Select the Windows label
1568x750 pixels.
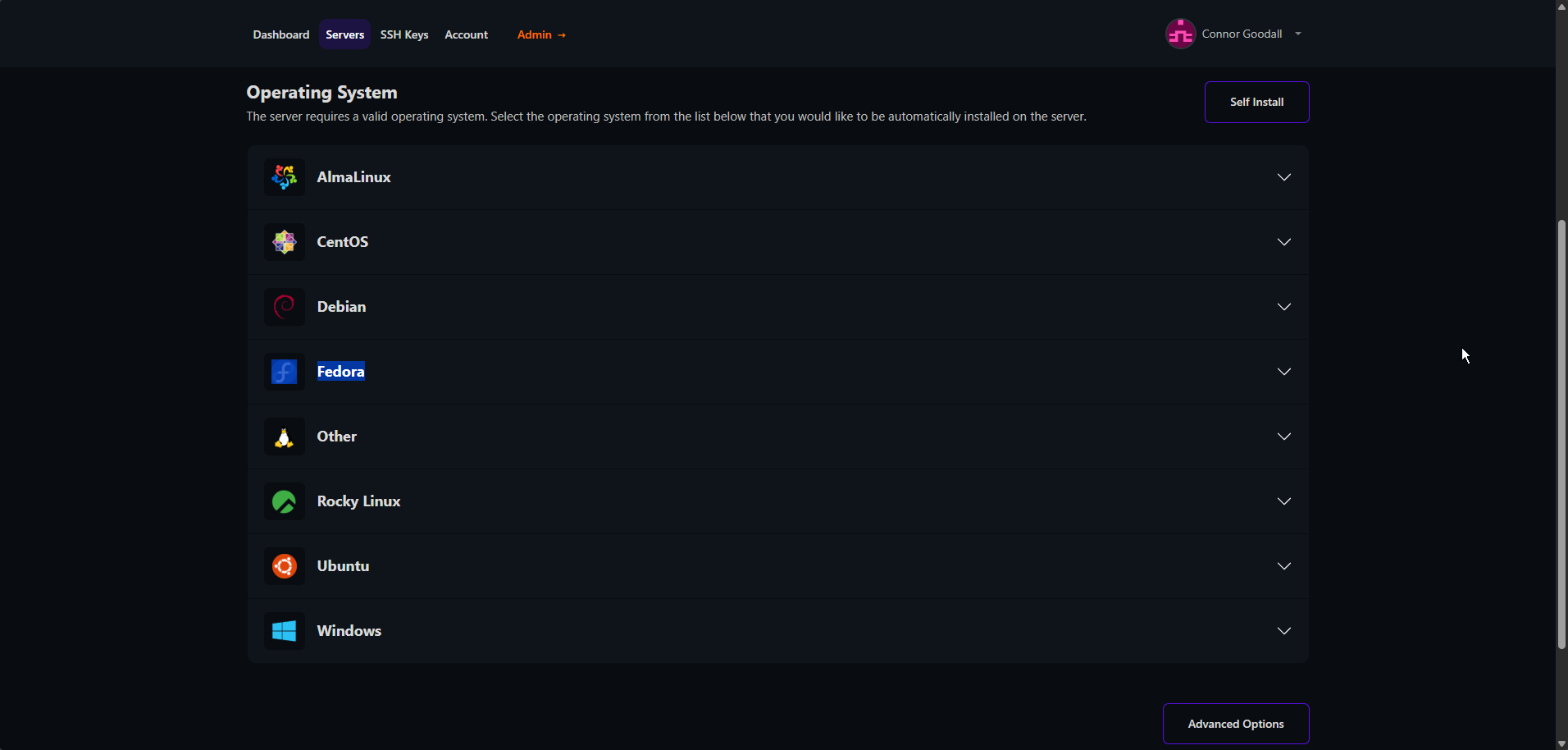[x=349, y=631]
